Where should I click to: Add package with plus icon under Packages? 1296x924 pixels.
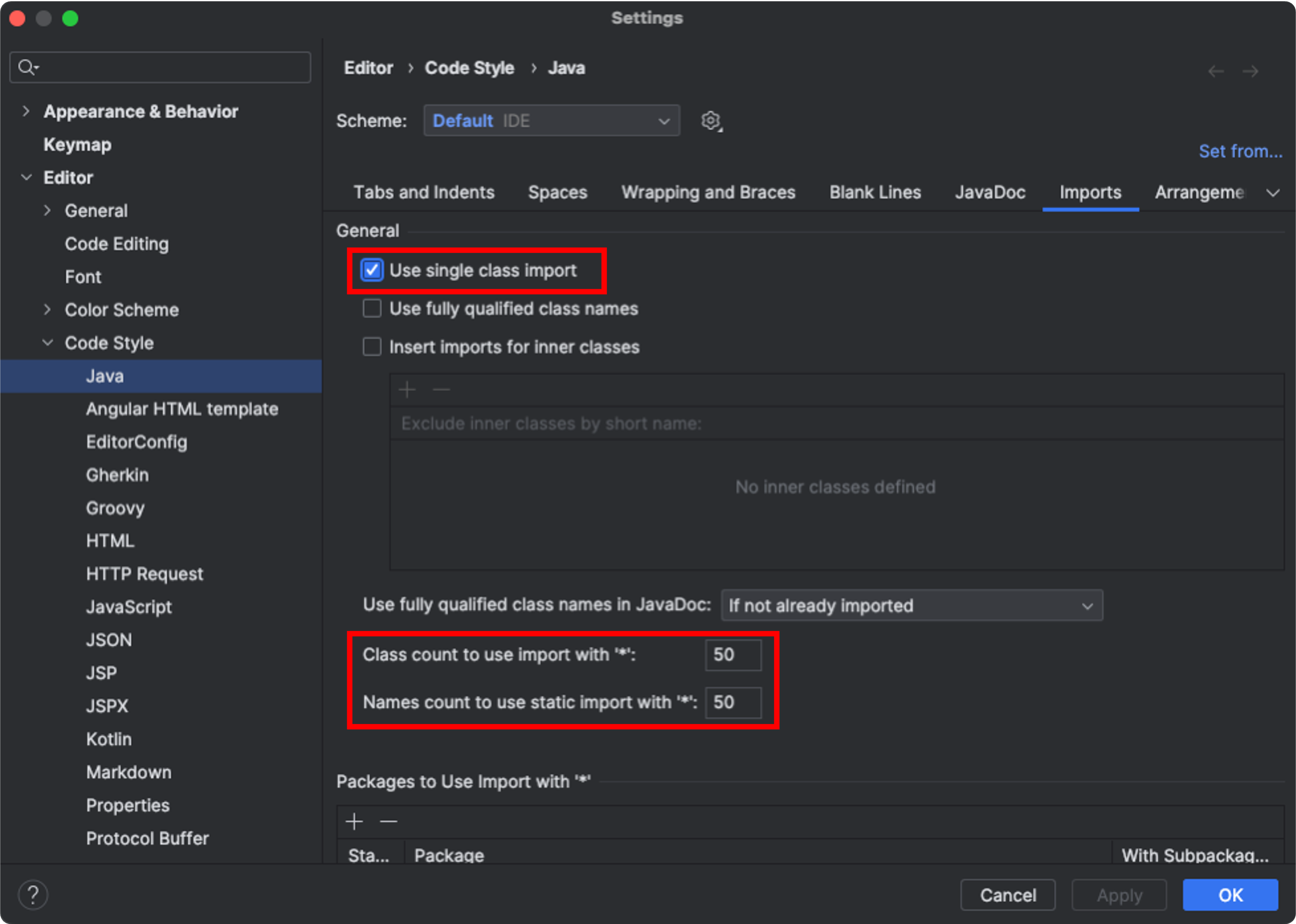pyautogui.click(x=354, y=821)
